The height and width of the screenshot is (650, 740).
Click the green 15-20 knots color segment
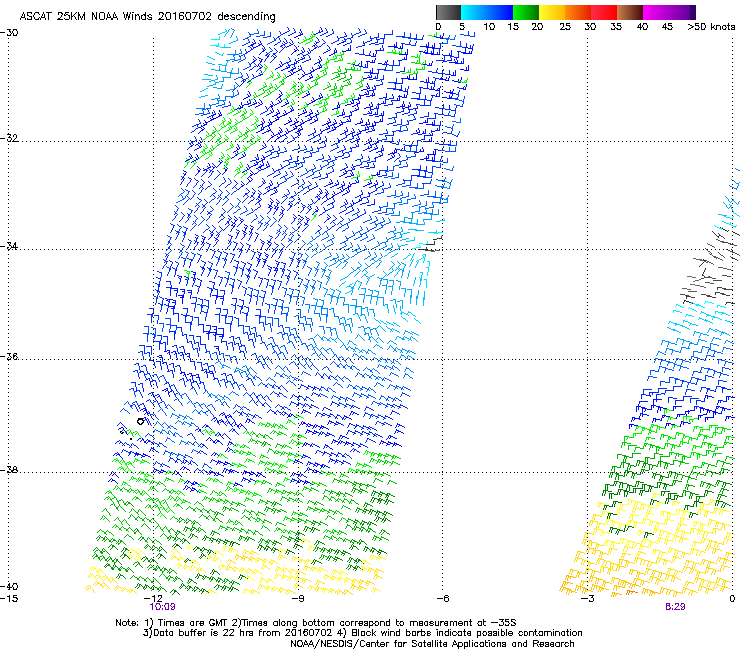pyautogui.click(x=525, y=12)
